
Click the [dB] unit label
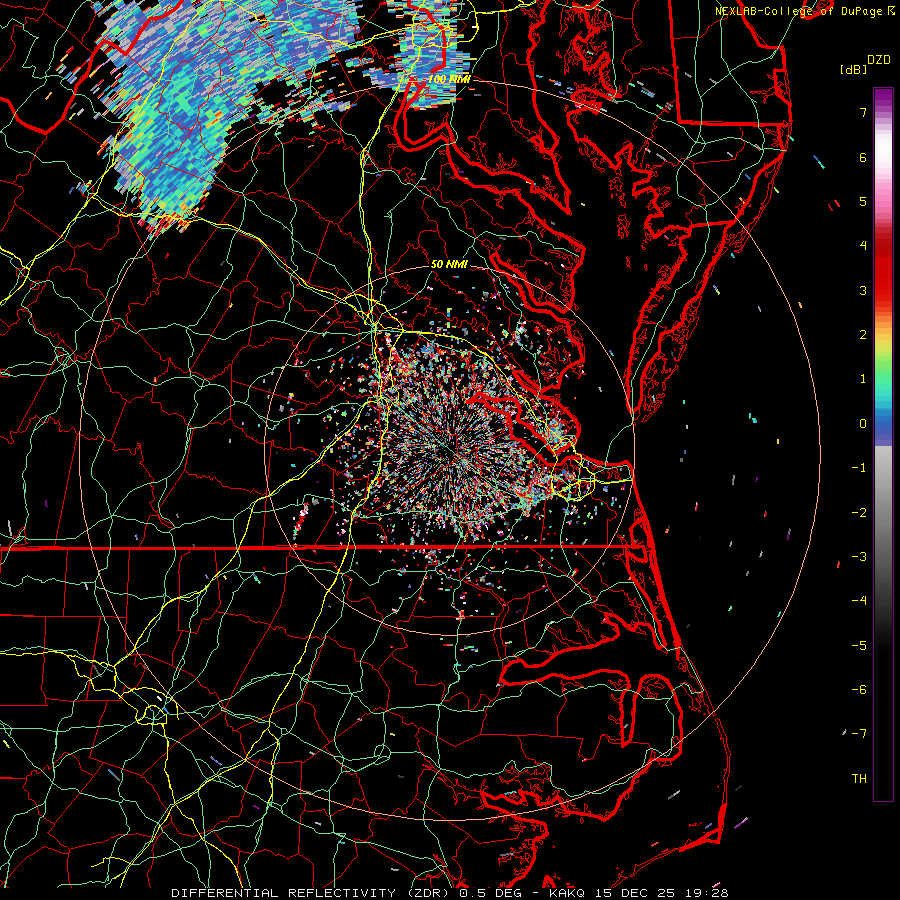click(x=853, y=69)
